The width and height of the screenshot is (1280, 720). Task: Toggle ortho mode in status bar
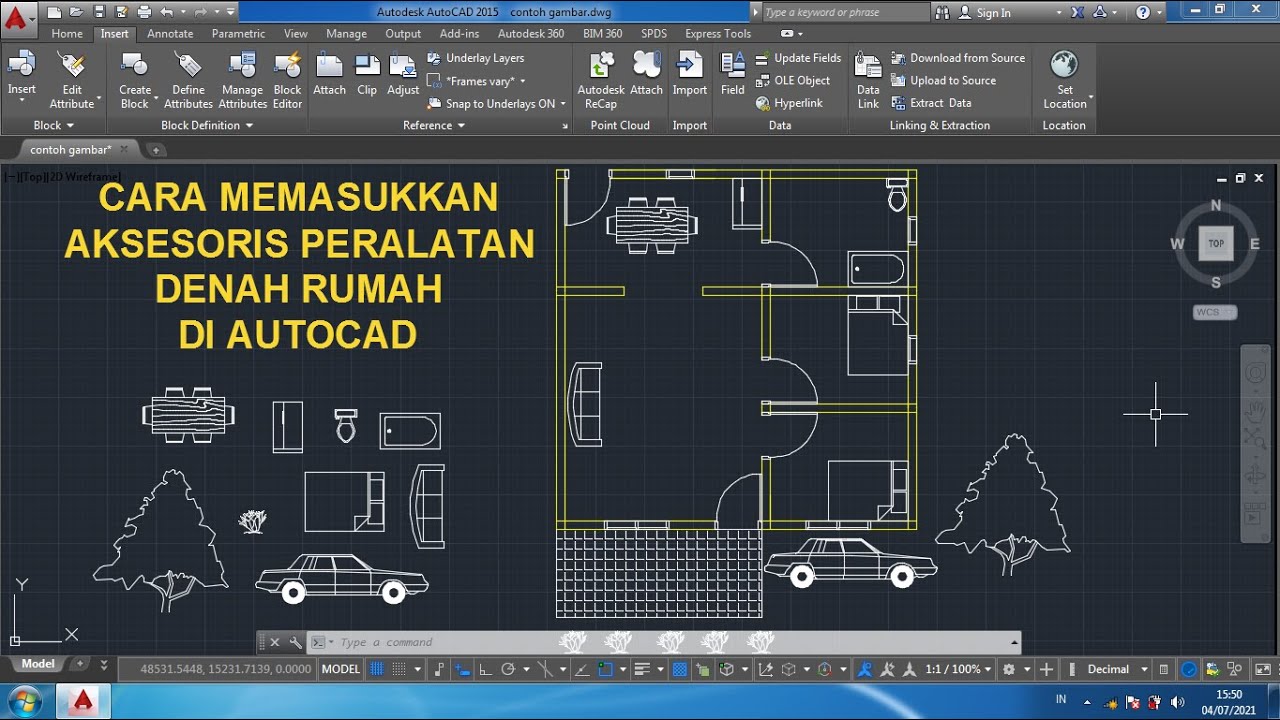[485, 669]
